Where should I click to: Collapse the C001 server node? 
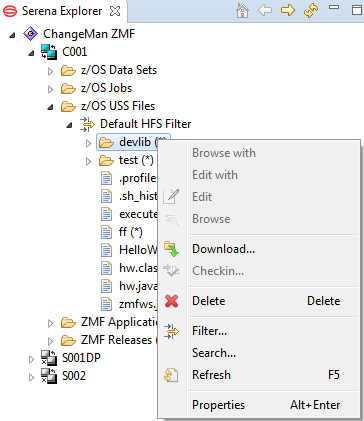pyautogui.click(x=31, y=53)
